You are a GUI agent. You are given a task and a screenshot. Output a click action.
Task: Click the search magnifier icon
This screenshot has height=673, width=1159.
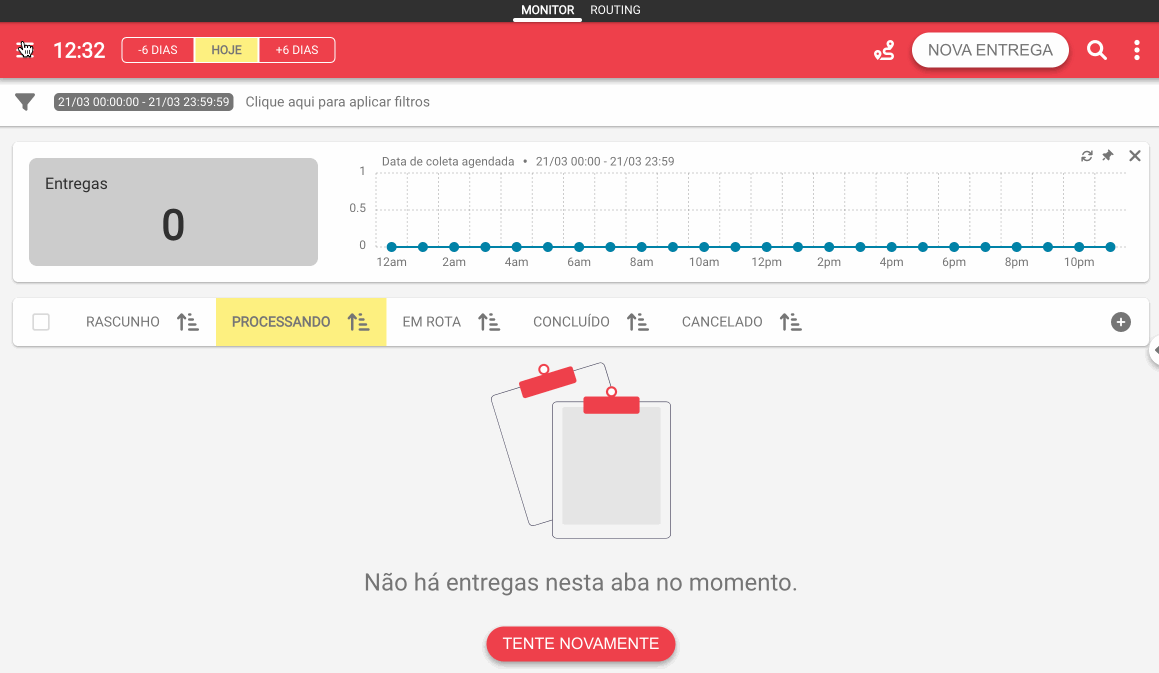[1097, 50]
